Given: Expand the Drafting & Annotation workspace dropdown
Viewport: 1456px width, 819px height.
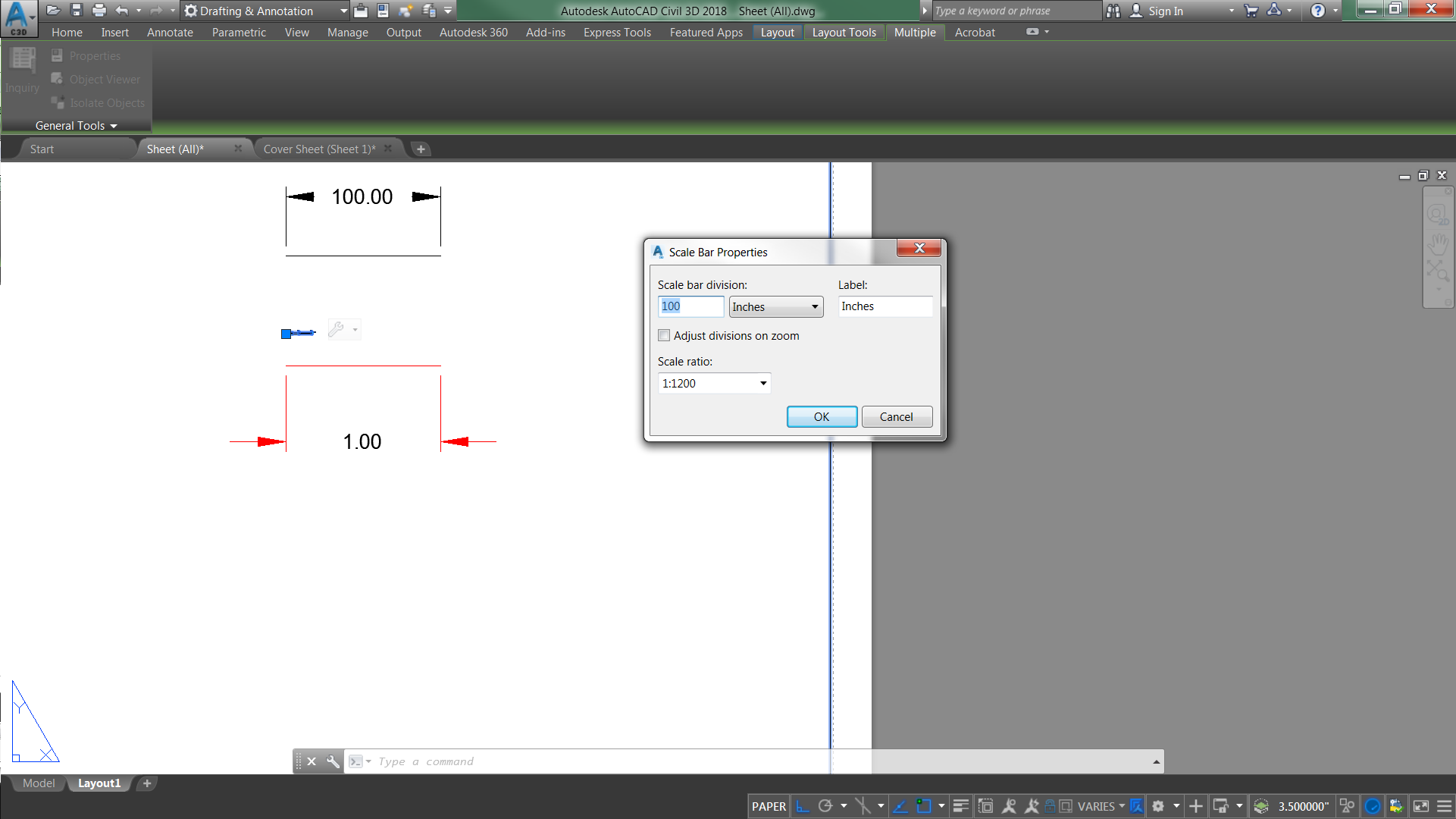Looking at the screenshot, I should [343, 11].
